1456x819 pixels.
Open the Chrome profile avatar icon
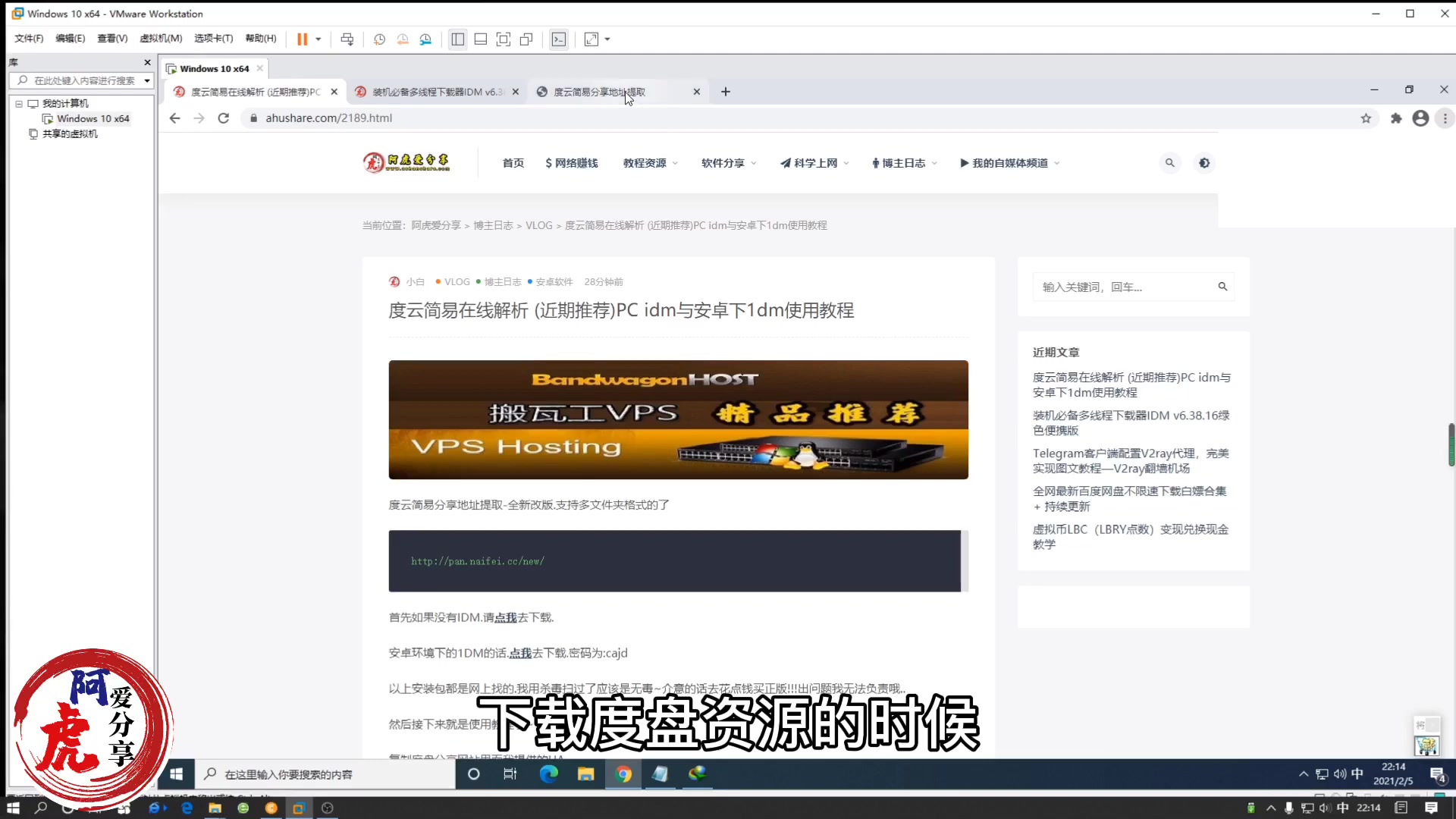[1420, 118]
